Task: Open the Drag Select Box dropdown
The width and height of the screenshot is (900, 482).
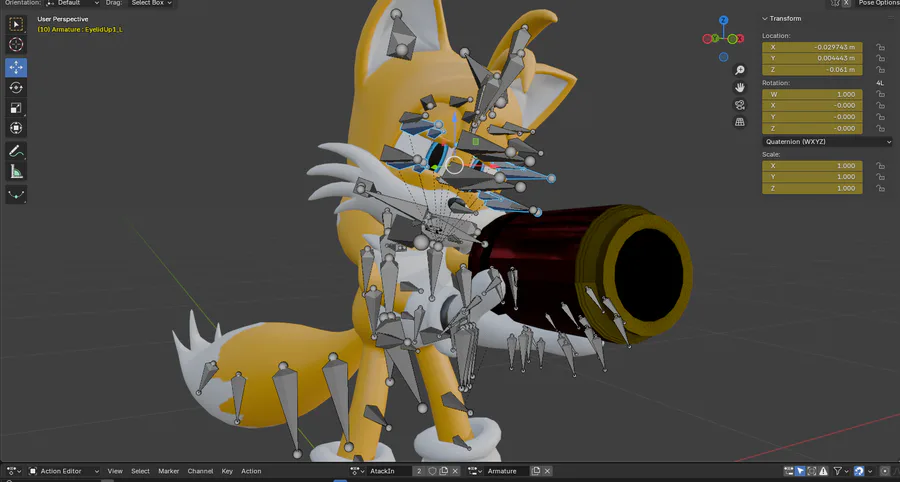Action: 150,3
